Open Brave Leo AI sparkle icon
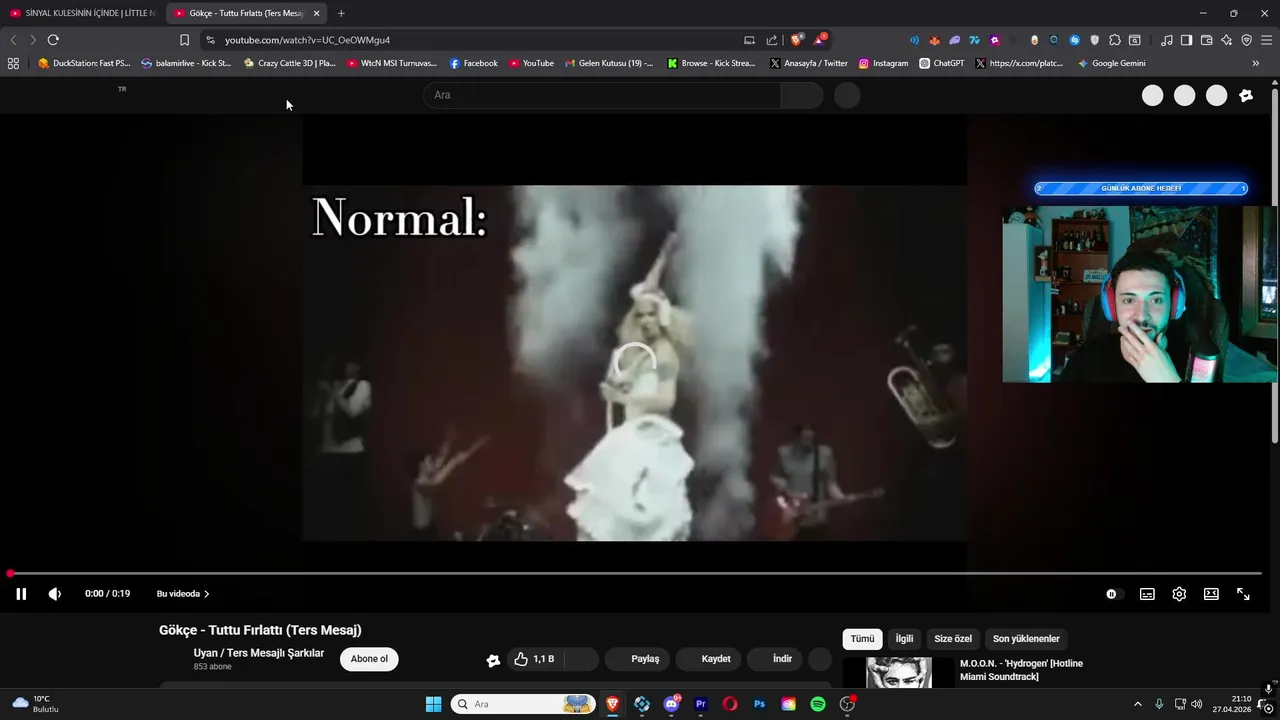Image resolution: width=1280 pixels, height=720 pixels. click(1226, 40)
